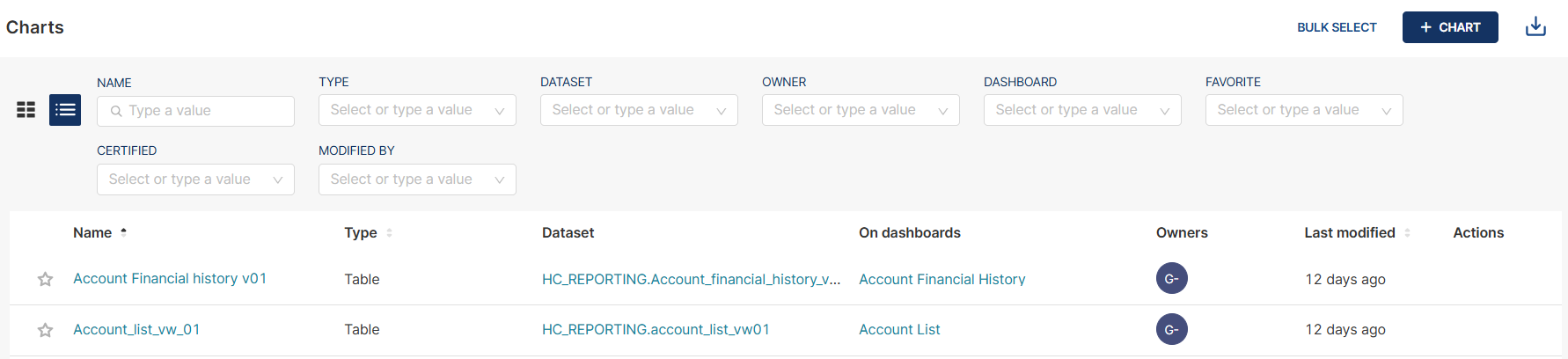Switch to card grid view

click(26, 110)
